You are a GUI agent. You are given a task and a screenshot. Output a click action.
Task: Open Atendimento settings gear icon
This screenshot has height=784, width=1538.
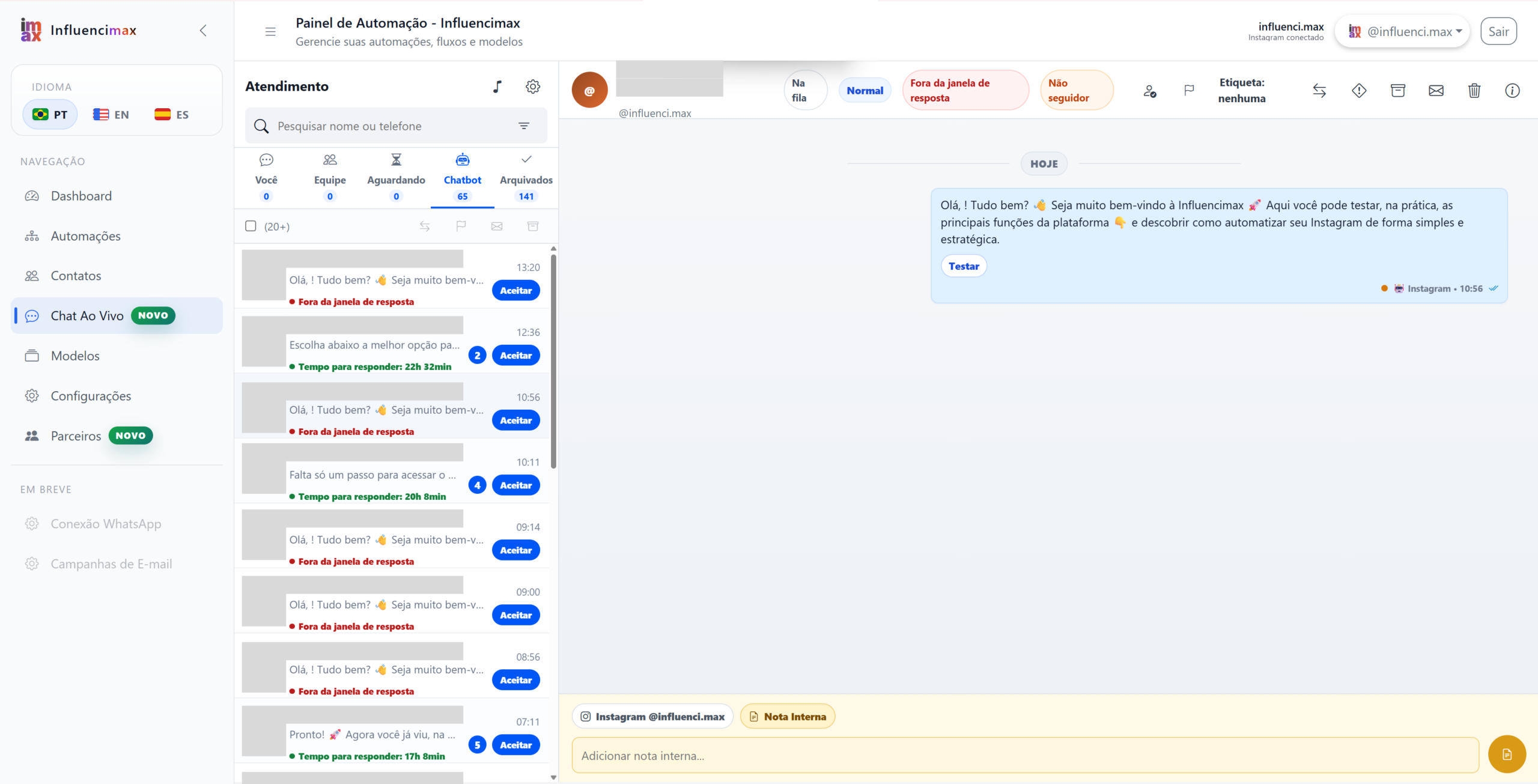click(533, 87)
